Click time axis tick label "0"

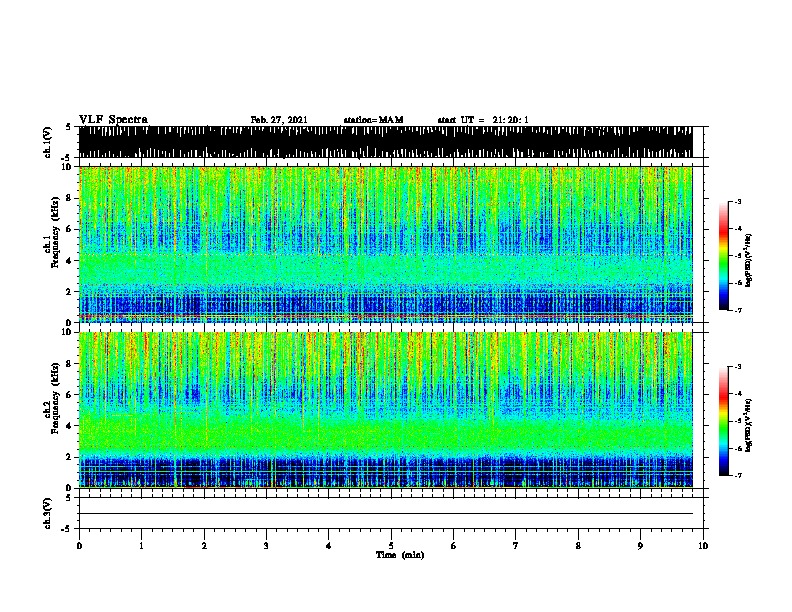[x=79, y=545]
